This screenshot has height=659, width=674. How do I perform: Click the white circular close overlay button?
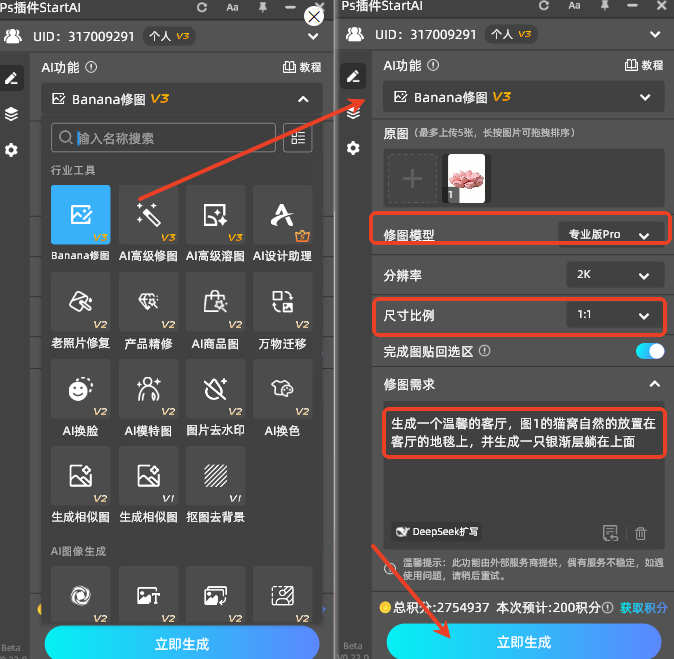tap(314, 17)
